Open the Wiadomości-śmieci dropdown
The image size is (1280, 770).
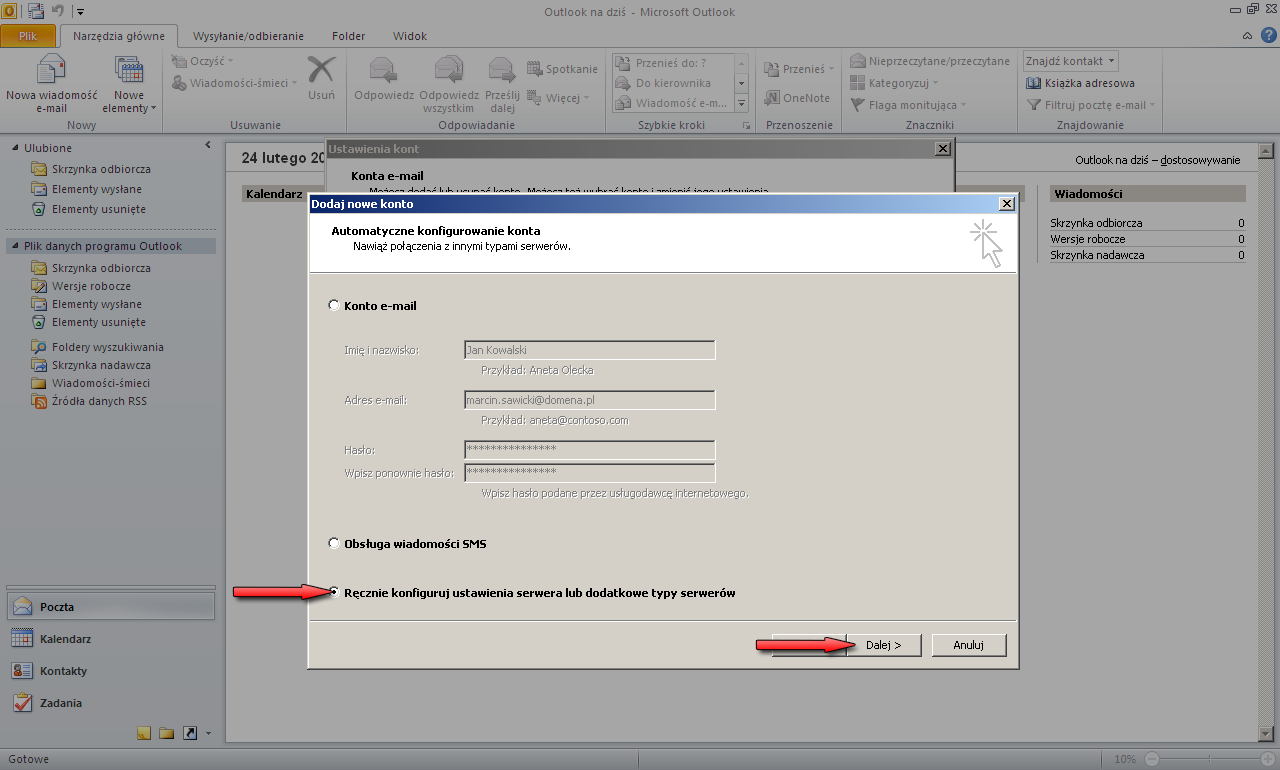click(x=234, y=83)
